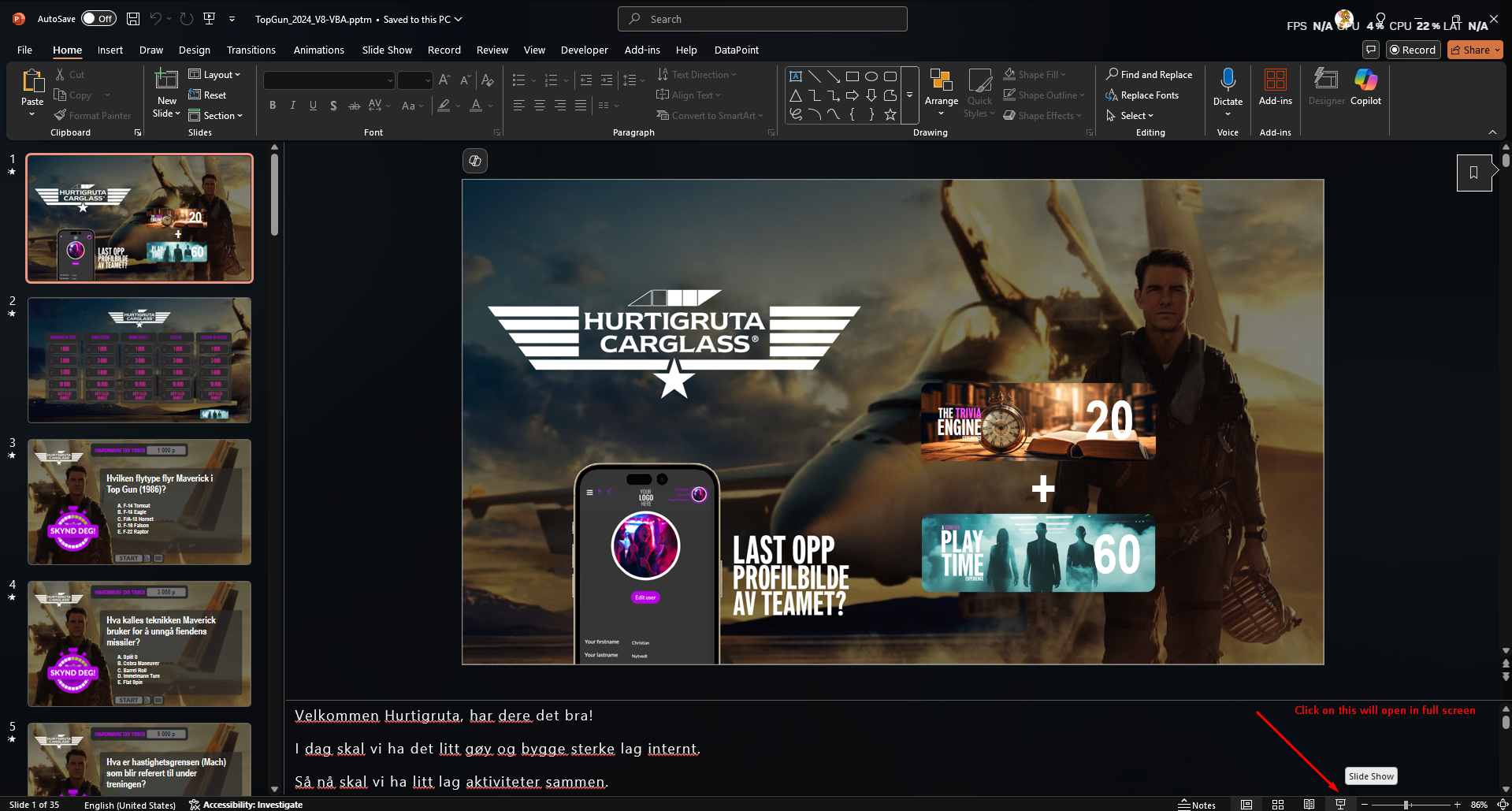Open the Design tab
Image resolution: width=1512 pixels, height=811 pixels.
tap(194, 50)
